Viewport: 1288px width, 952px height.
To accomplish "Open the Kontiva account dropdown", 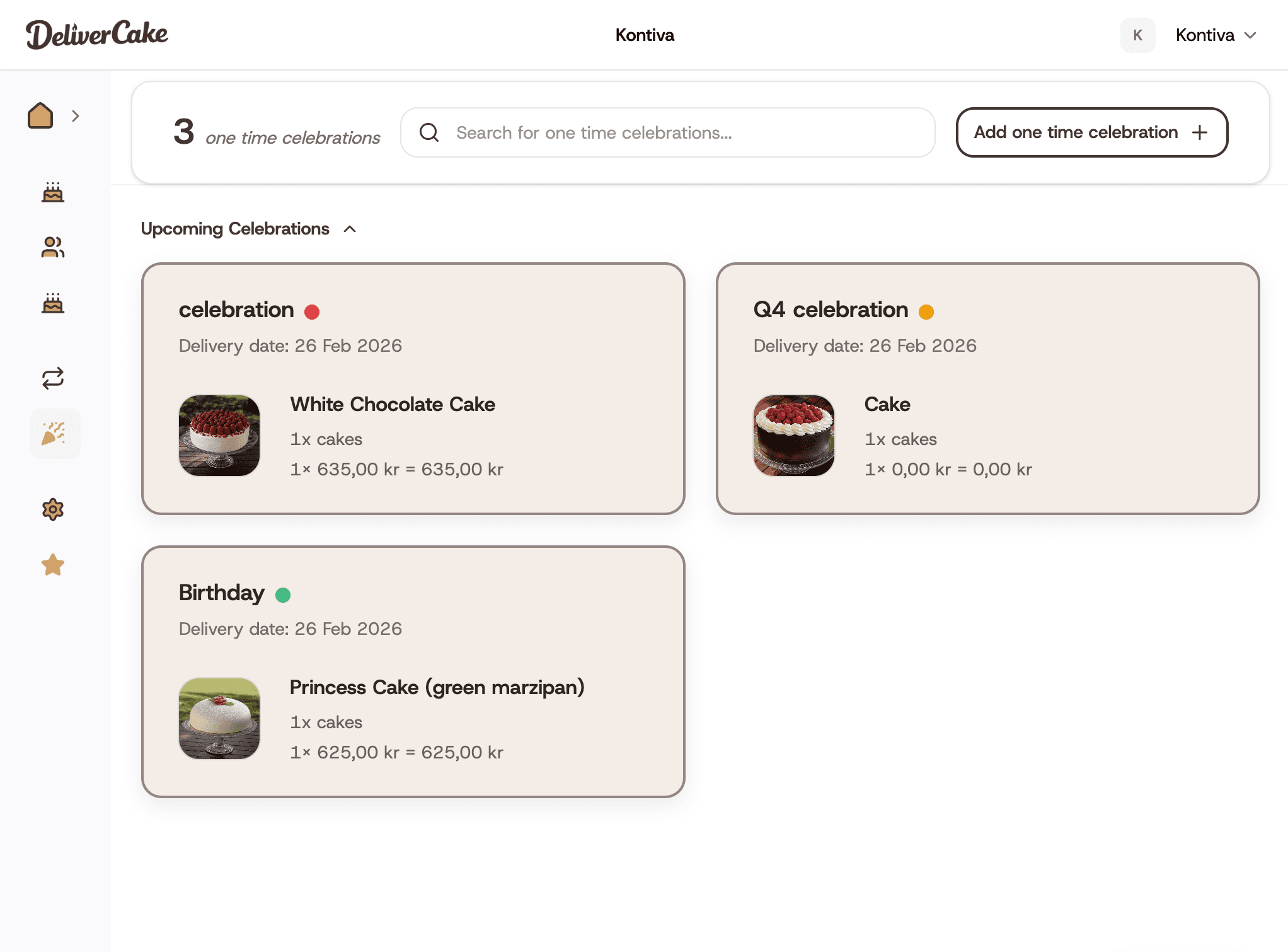I will tap(1216, 35).
